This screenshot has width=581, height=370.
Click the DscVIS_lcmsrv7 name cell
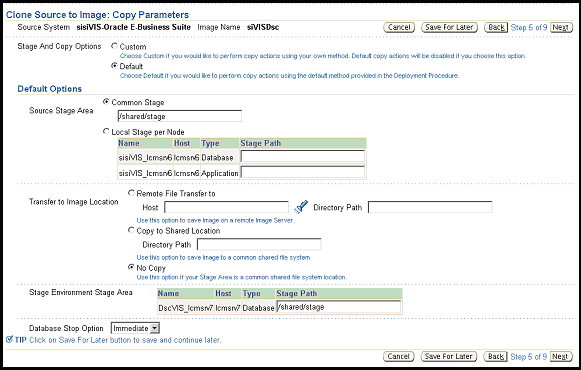(185, 308)
